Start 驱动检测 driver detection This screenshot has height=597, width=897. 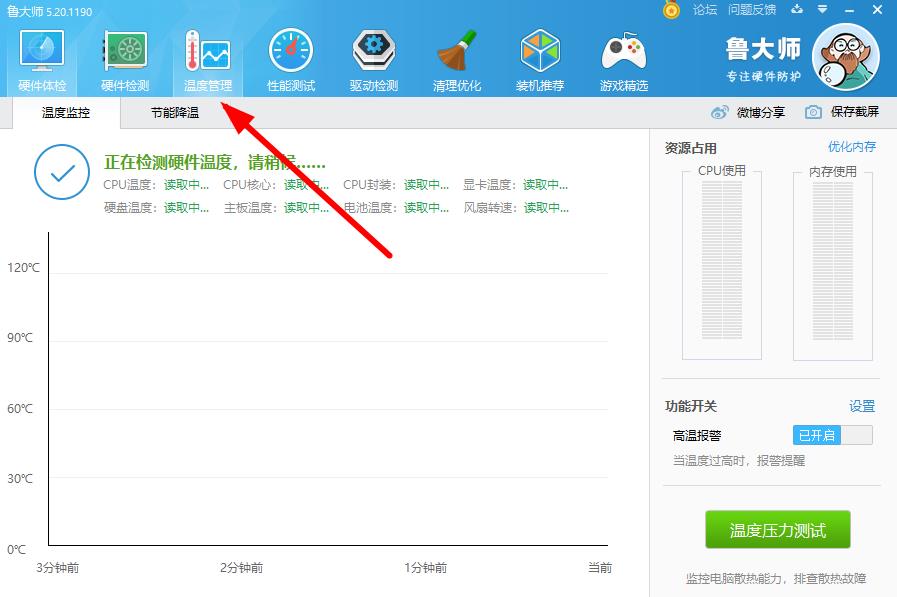point(373,57)
